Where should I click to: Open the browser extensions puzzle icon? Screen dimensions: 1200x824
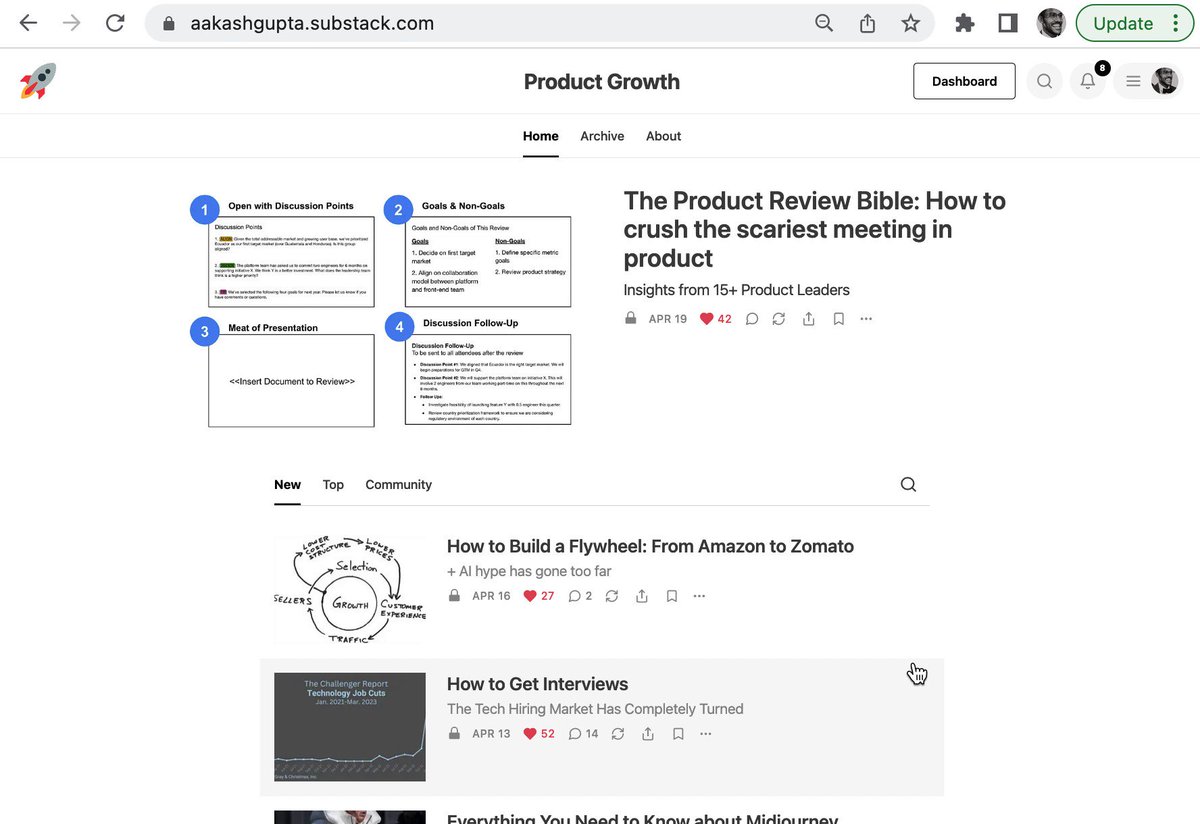(x=965, y=23)
